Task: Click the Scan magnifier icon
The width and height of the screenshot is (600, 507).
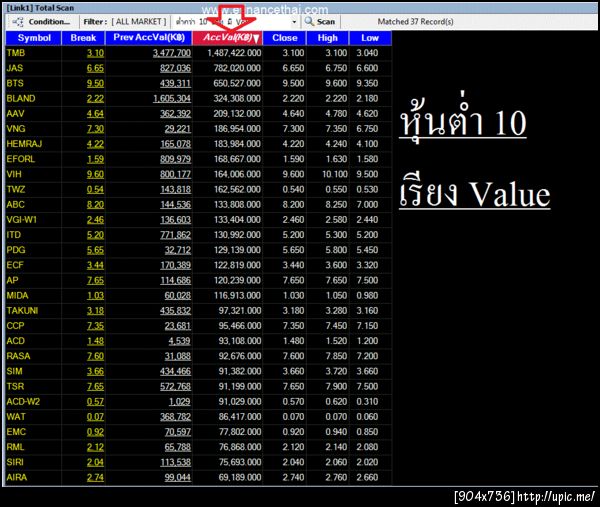Action: tap(309, 22)
